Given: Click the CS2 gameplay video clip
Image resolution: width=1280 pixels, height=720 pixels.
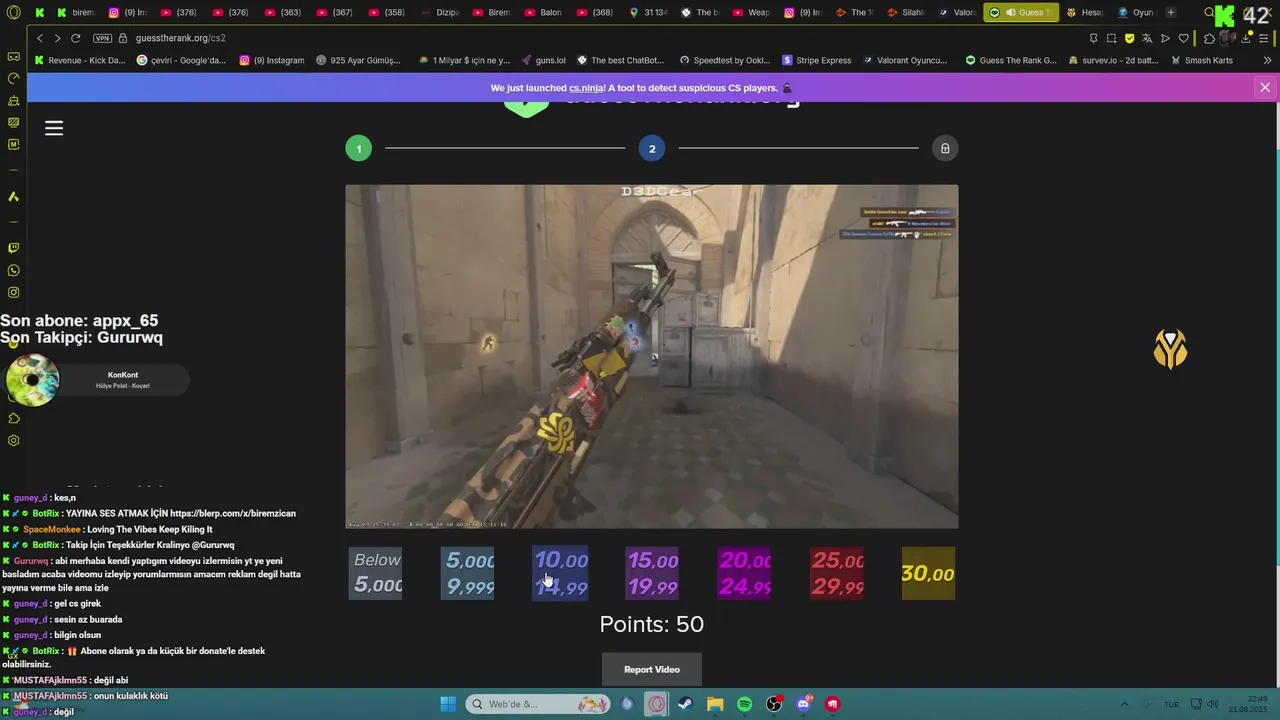Looking at the screenshot, I should click(x=652, y=356).
